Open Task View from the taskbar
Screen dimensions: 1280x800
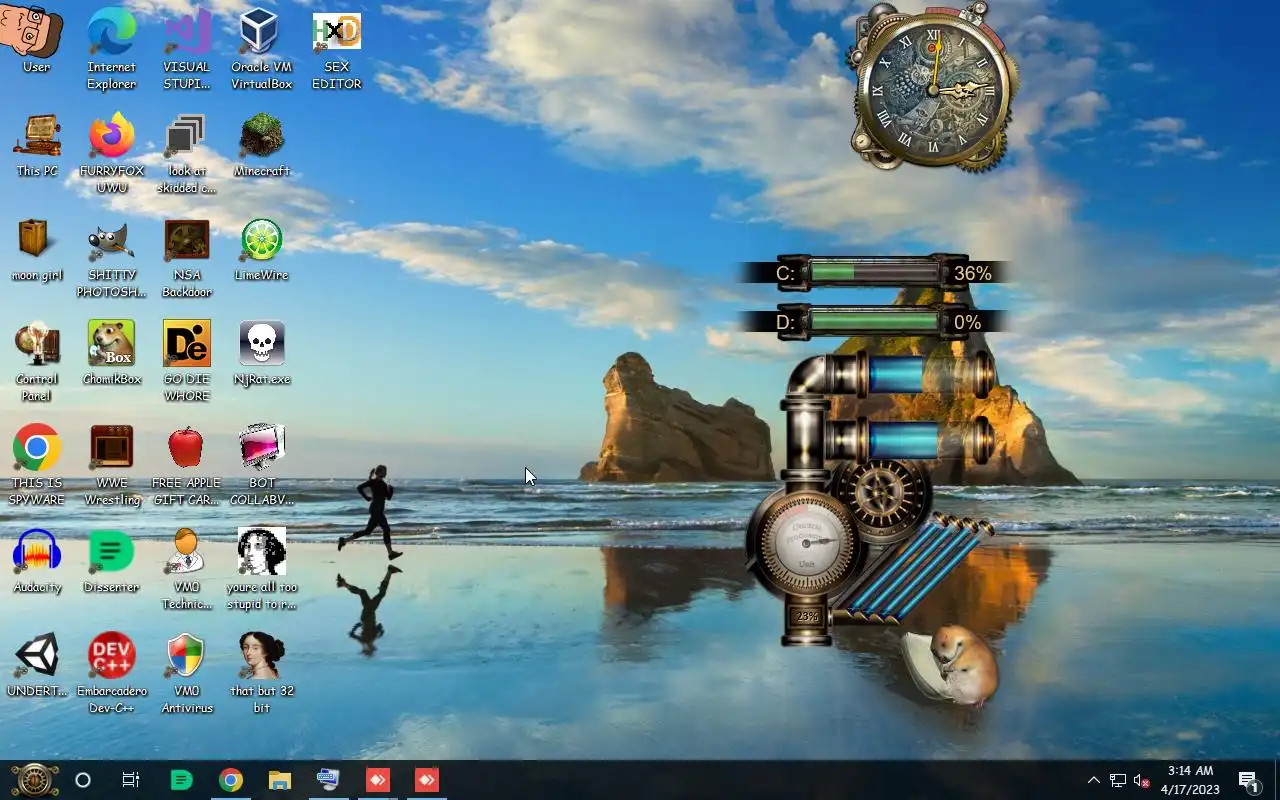131,780
